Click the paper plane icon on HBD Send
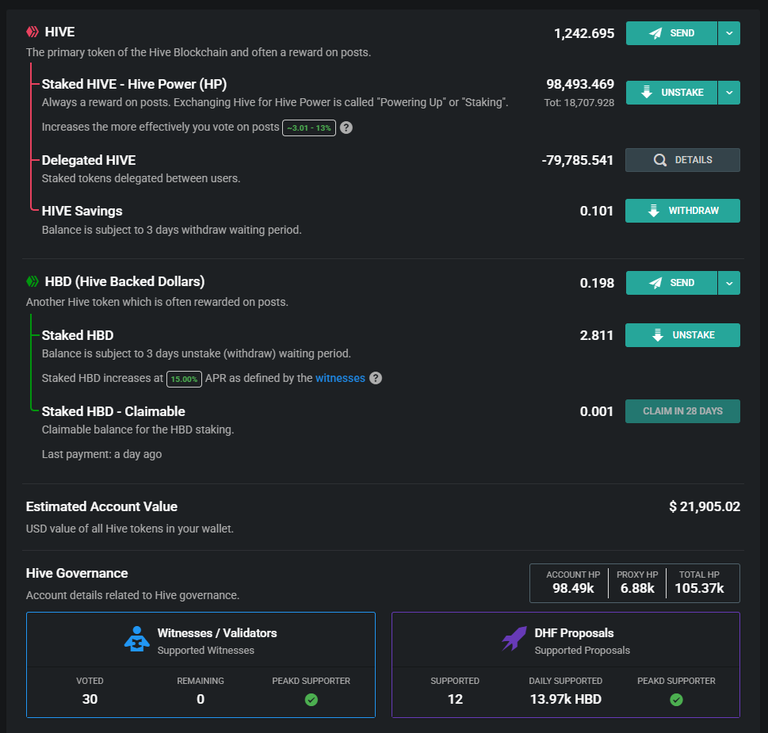This screenshot has height=733, width=768. [655, 283]
